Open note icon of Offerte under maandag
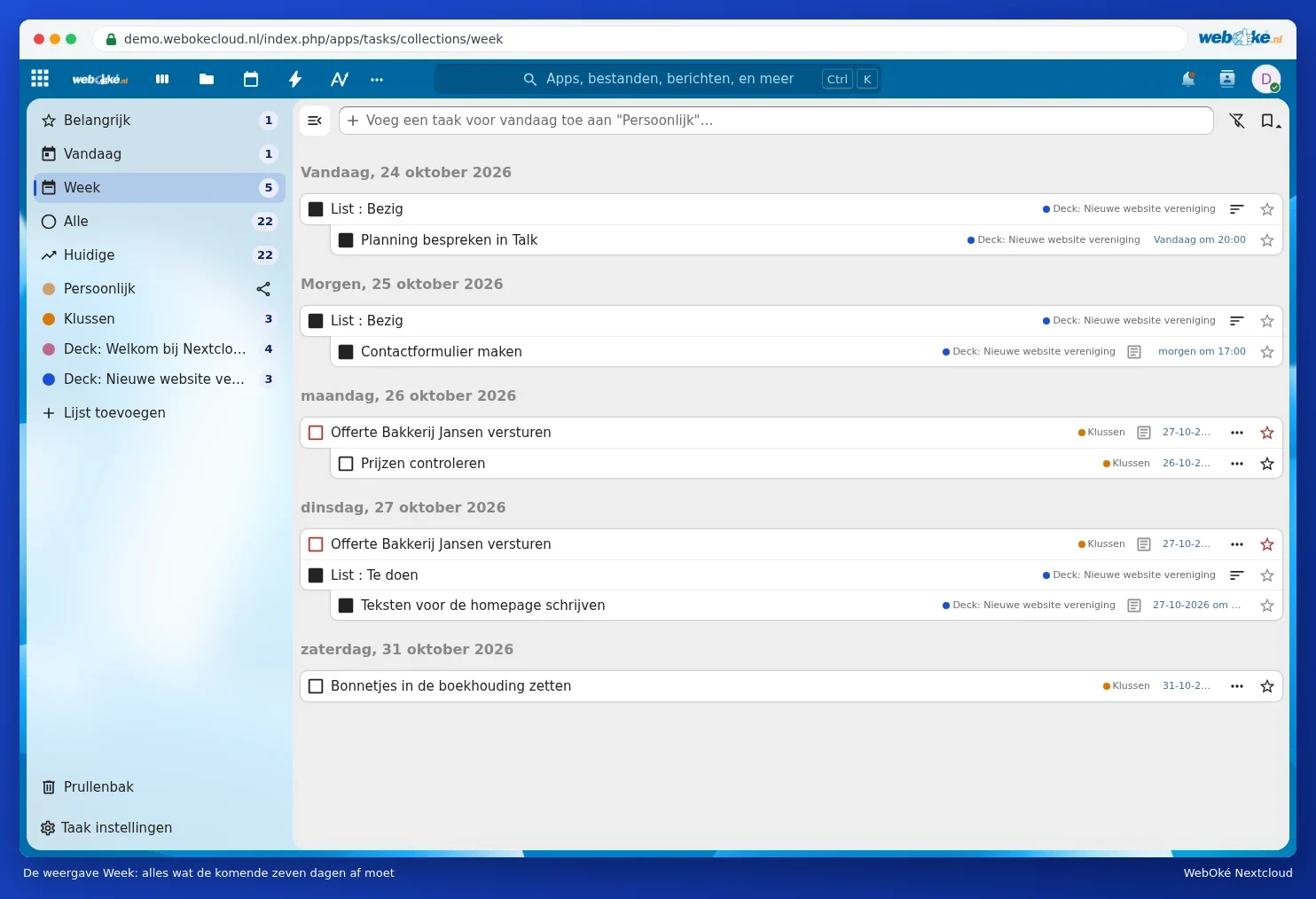Screen dimensions: 1316x899 (1144, 433)
